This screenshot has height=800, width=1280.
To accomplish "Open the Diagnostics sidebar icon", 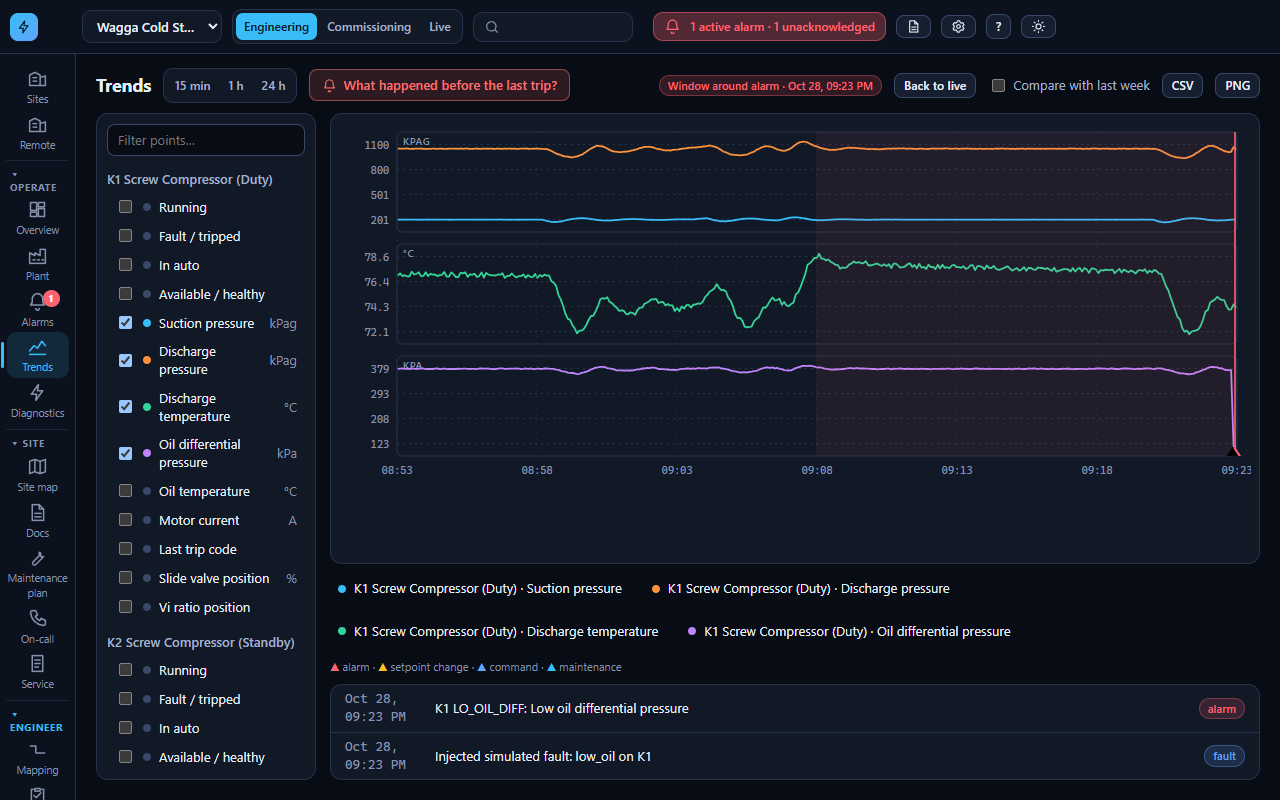I will [37, 401].
